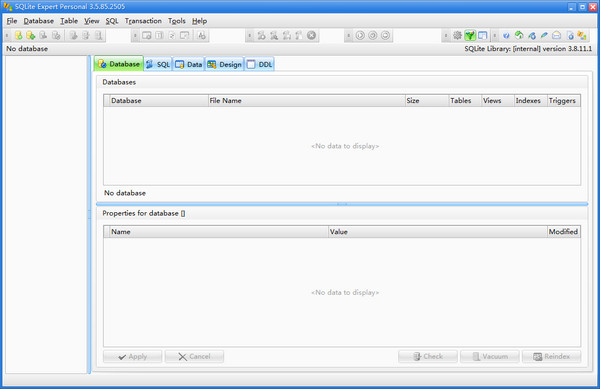This screenshot has width=600, height=389.
Task: Click the Open Database icon with green arrow
Action: (31, 36)
